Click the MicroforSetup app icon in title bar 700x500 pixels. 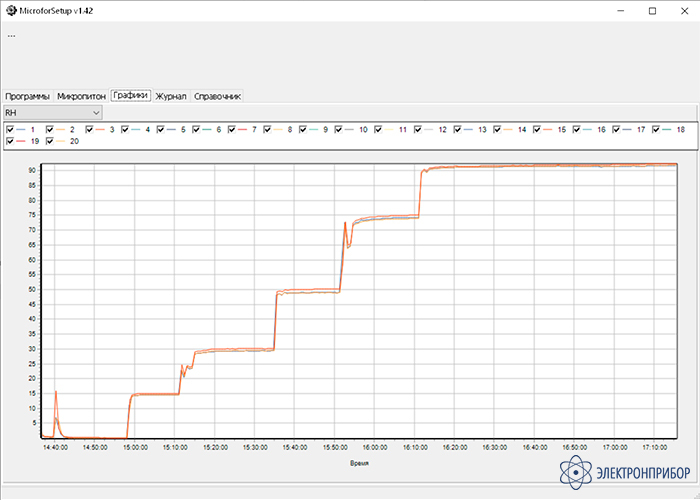[x=10, y=10]
